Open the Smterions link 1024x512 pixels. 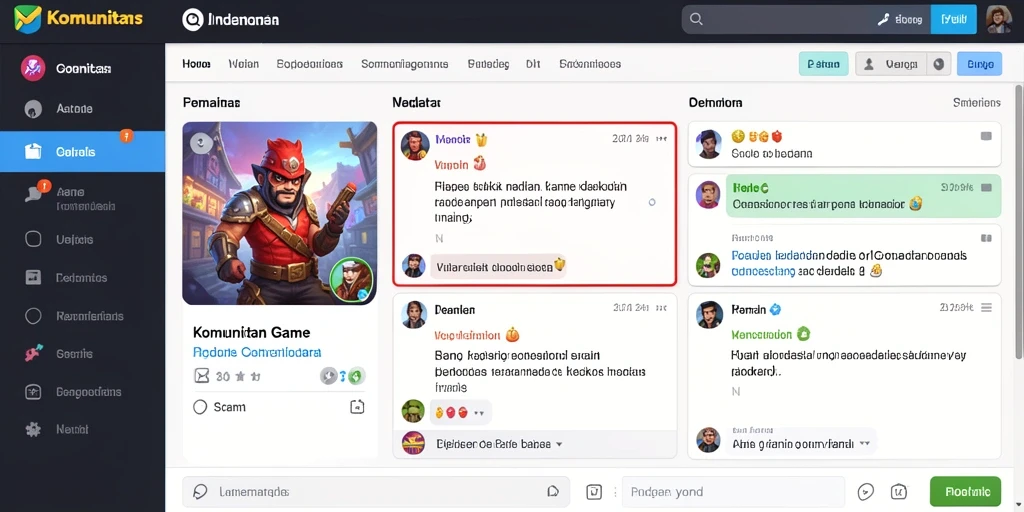pyautogui.click(x=977, y=103)
